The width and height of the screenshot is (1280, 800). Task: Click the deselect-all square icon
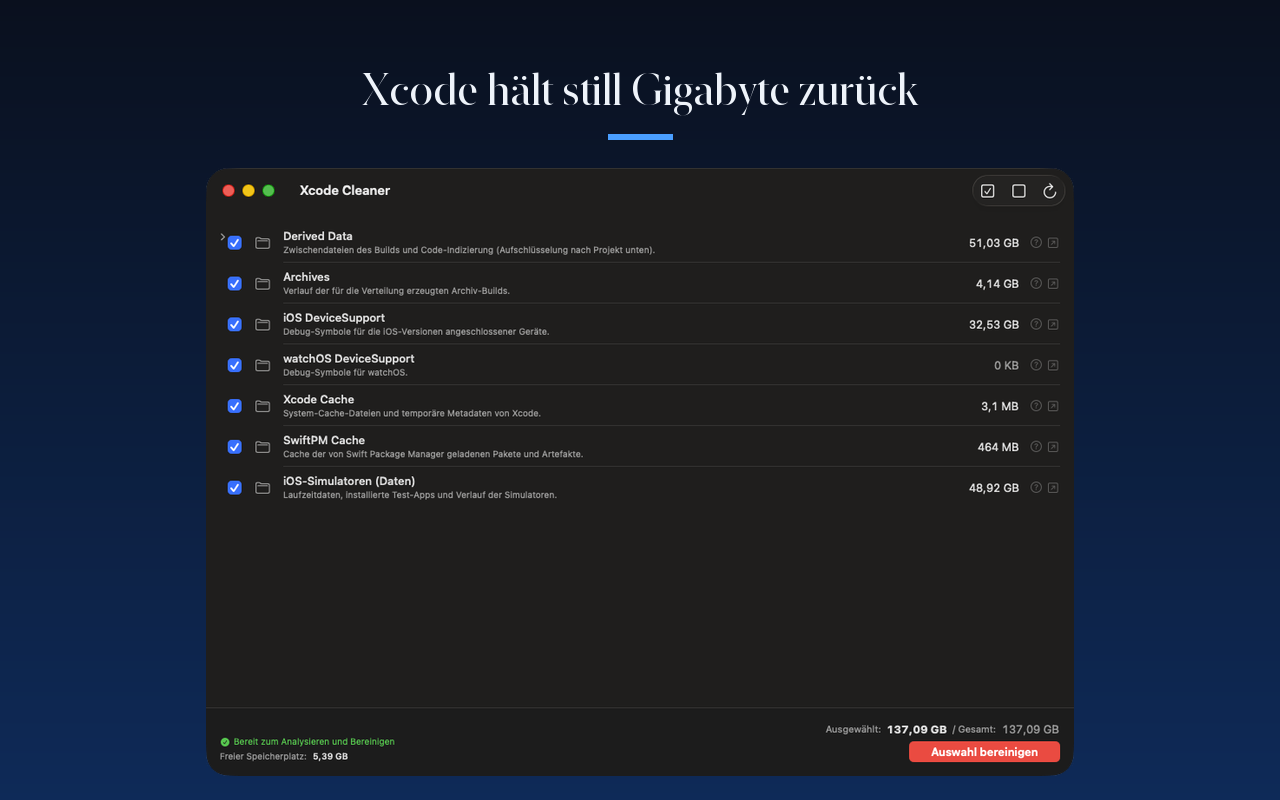point(1019,191)
